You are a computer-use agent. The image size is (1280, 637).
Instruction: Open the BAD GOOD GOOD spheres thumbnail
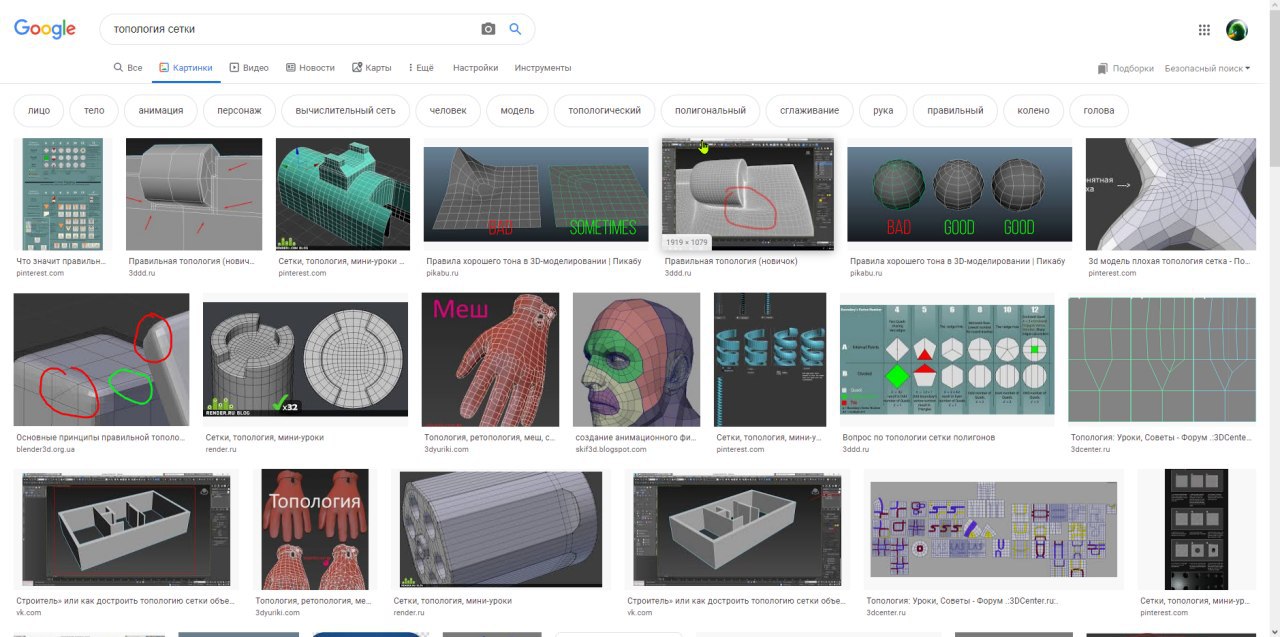(x=959, y=194)
